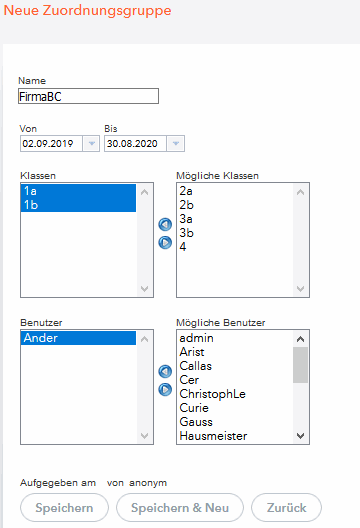Viewport: 360px width, 528px height.
Task: Select class 3b in Mögliche Klassen
Action: [235, 233]
